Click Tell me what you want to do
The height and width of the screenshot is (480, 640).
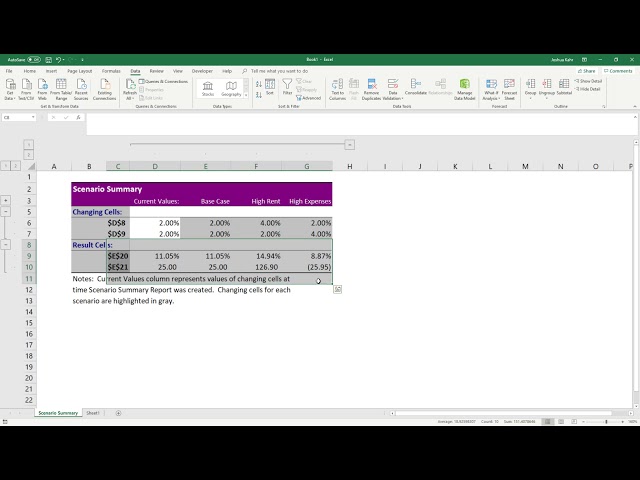click(279, 71)
